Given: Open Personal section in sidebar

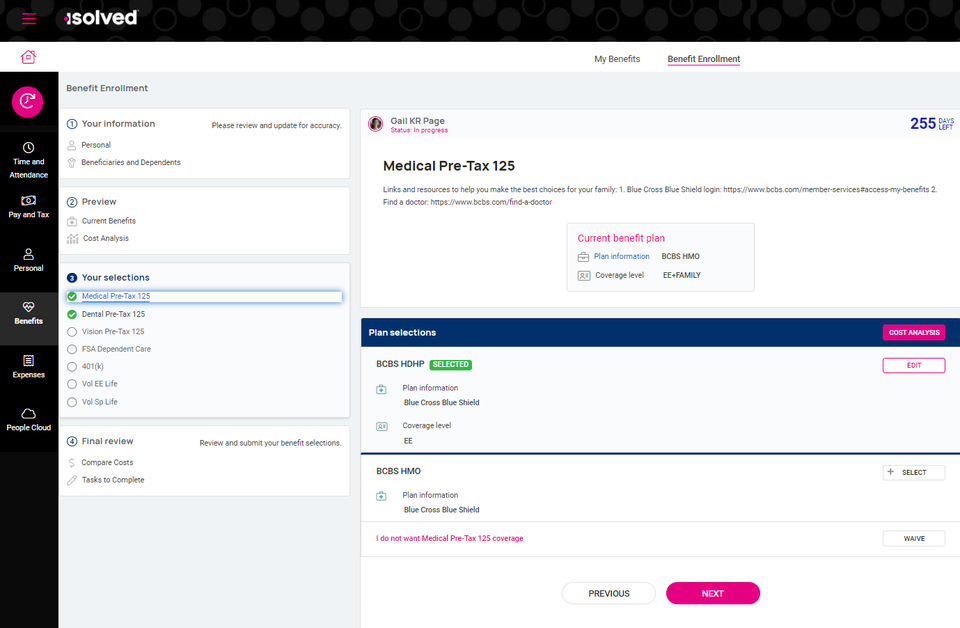Looking at the screenshot, I should [29, 260].
